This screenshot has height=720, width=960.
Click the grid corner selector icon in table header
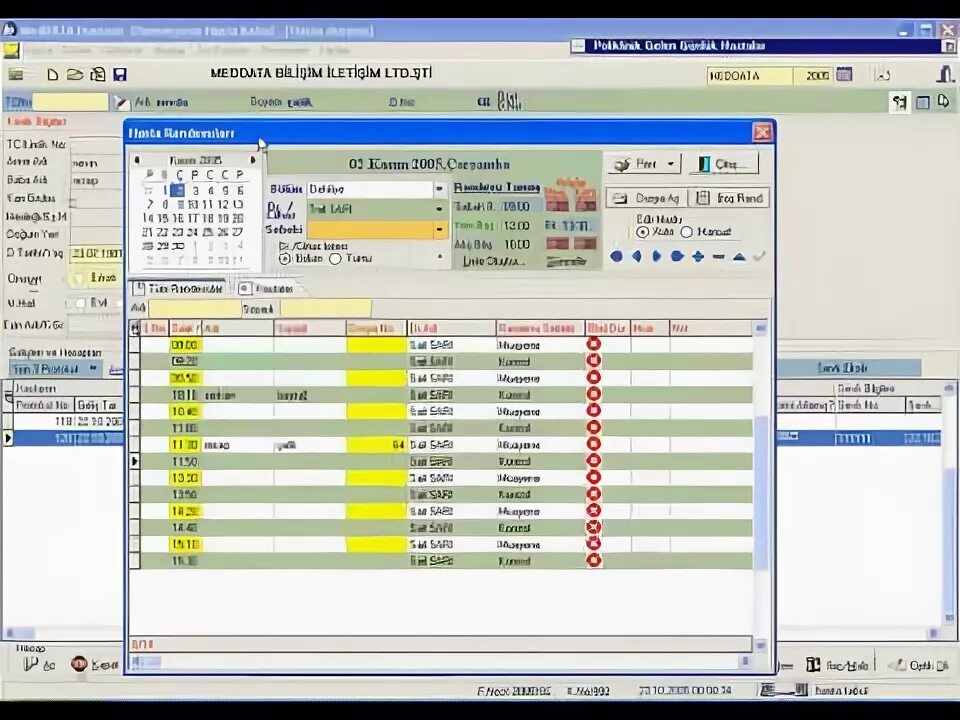pyautogui.click(x=135, y=329)
